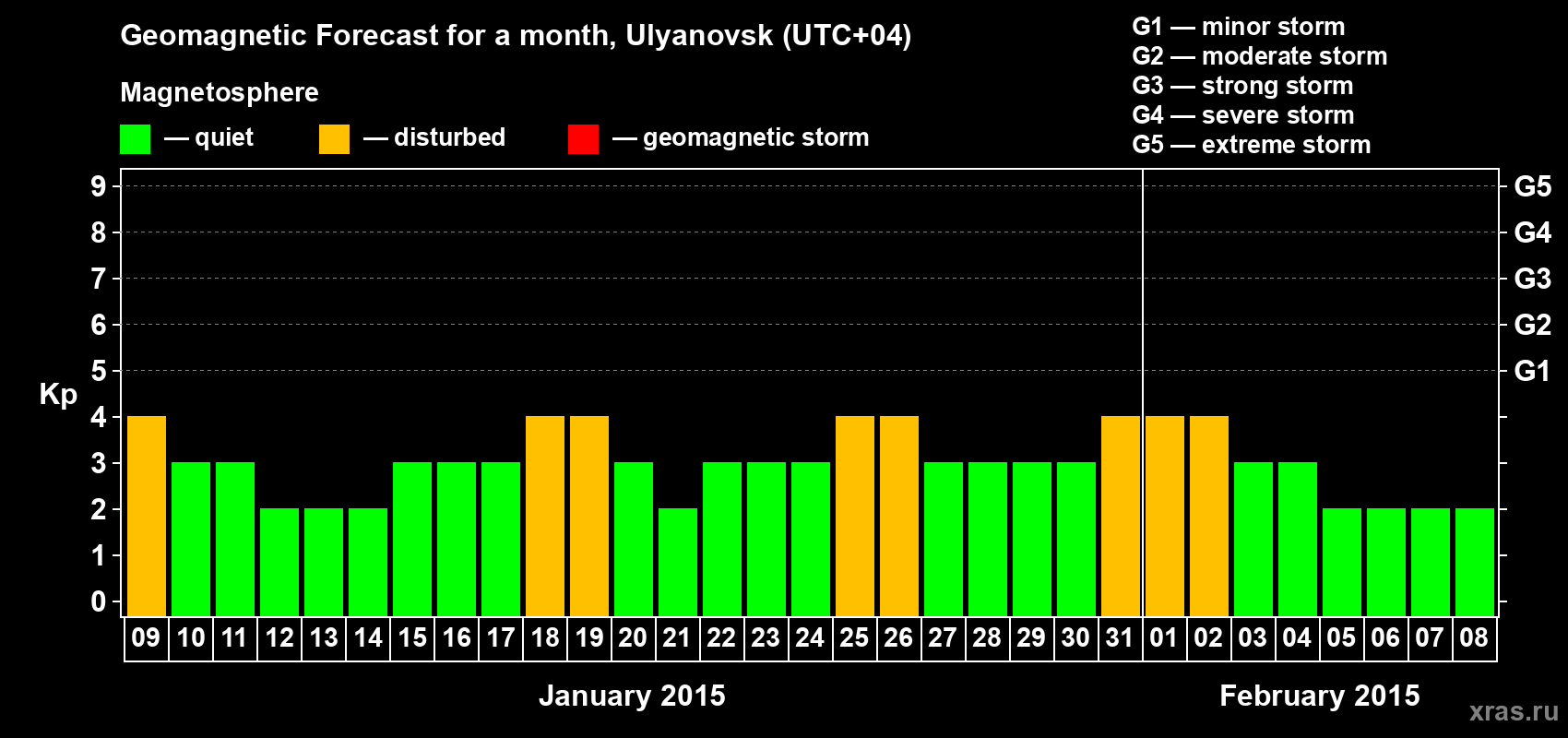The image size is (1568, 738).
Task: Click the February 2015 month label
Action: (x=1319, y=696)
